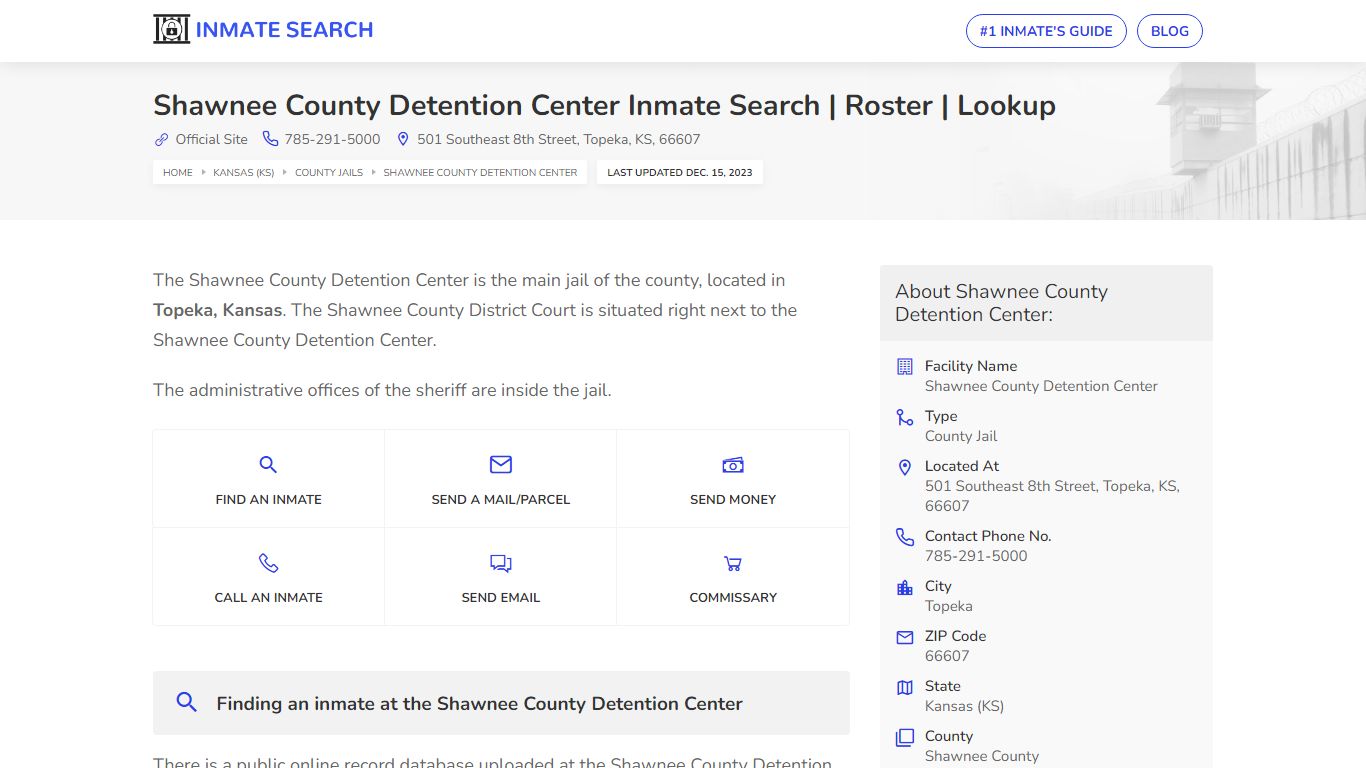
Task: Select the Shawnee County value in sidebar
Action: [982, 756]
